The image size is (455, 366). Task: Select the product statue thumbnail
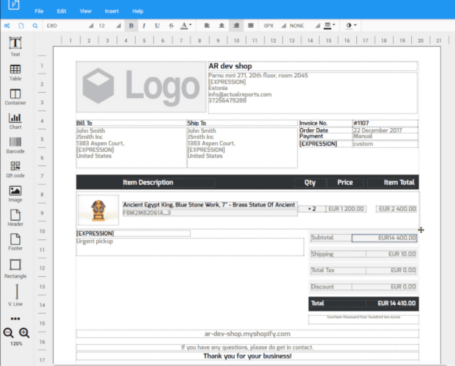(x=98, y=210)
